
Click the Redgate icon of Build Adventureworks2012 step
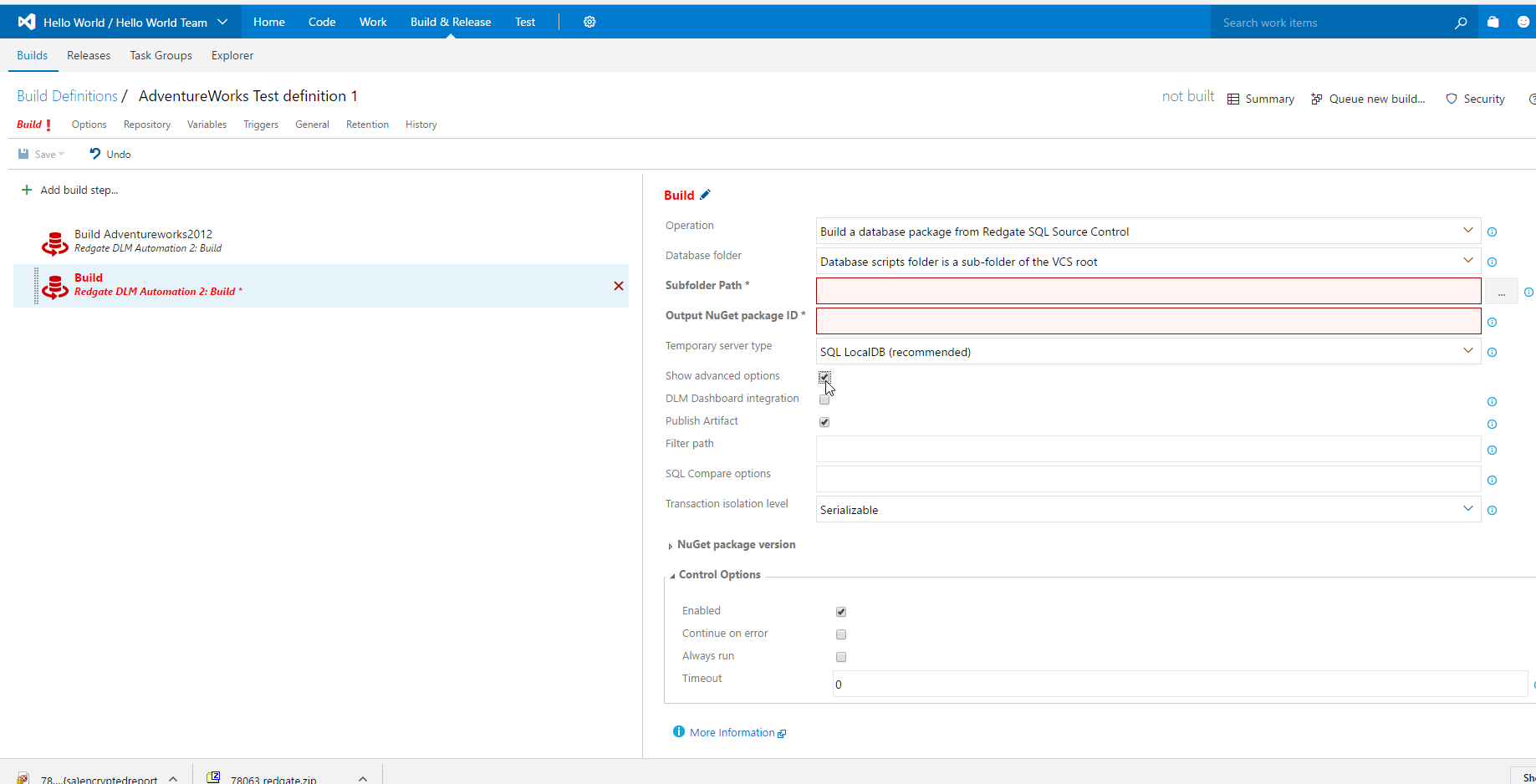point(55,242)
